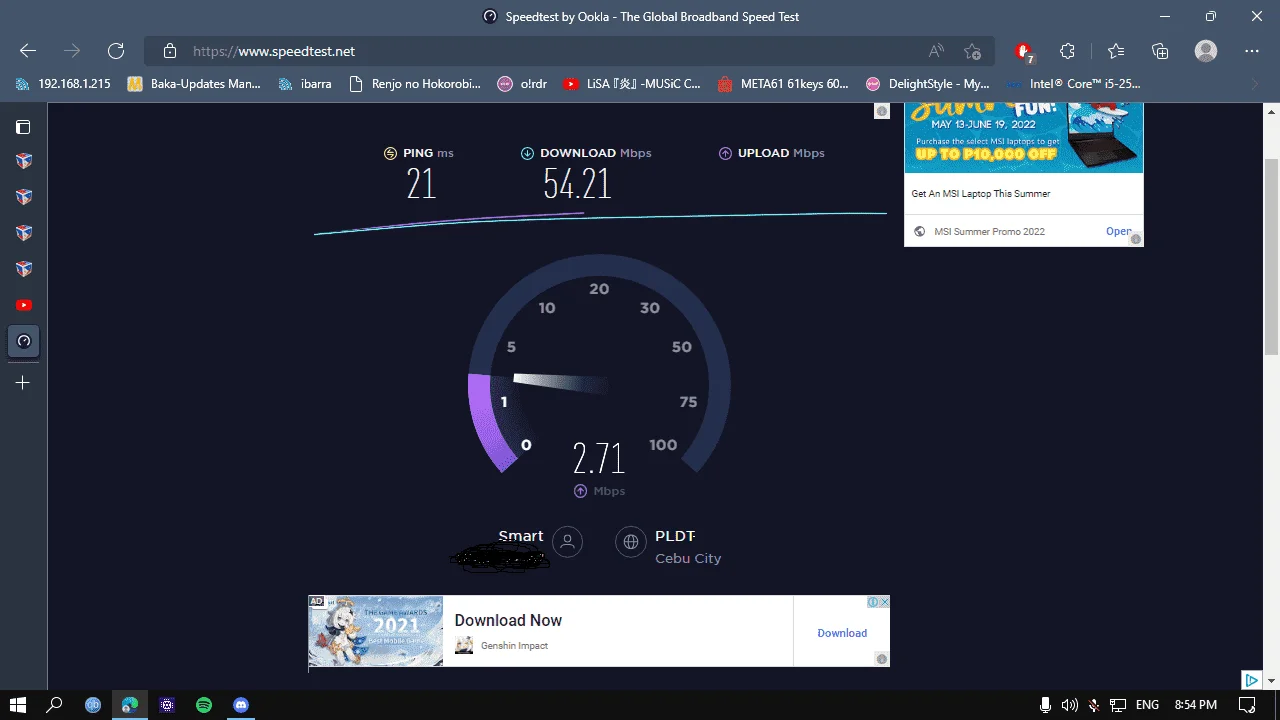1280x720 pixels.
Task: Go back to the previous page
Action: click(x=28, y=51)
